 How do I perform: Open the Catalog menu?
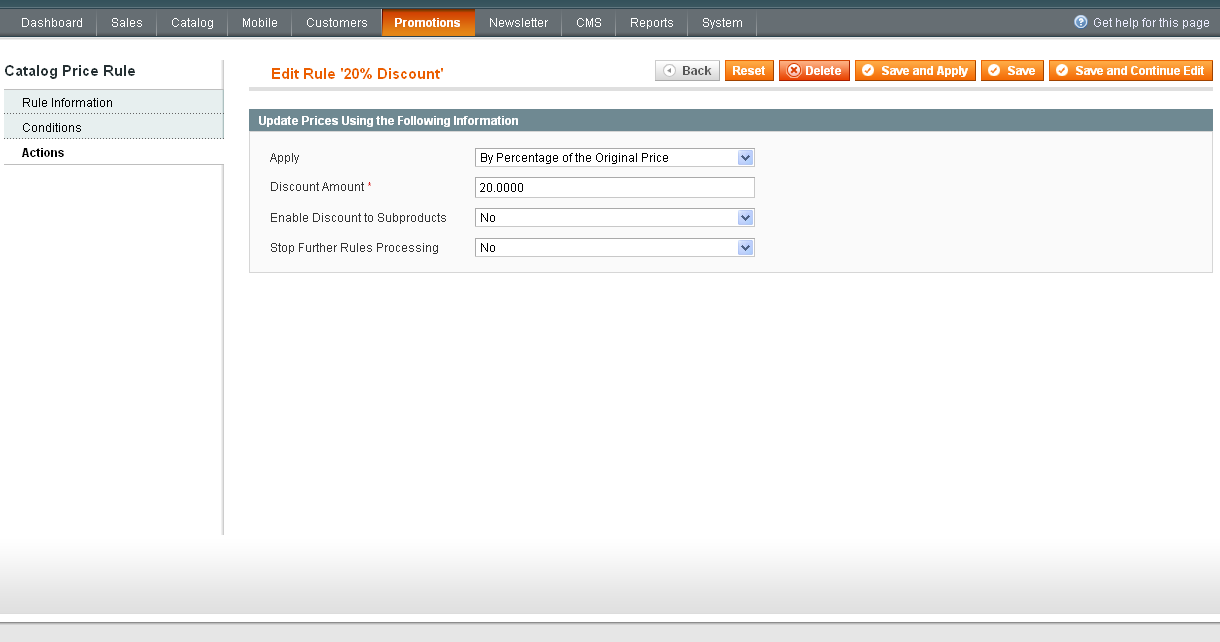(x=192, y=23)
